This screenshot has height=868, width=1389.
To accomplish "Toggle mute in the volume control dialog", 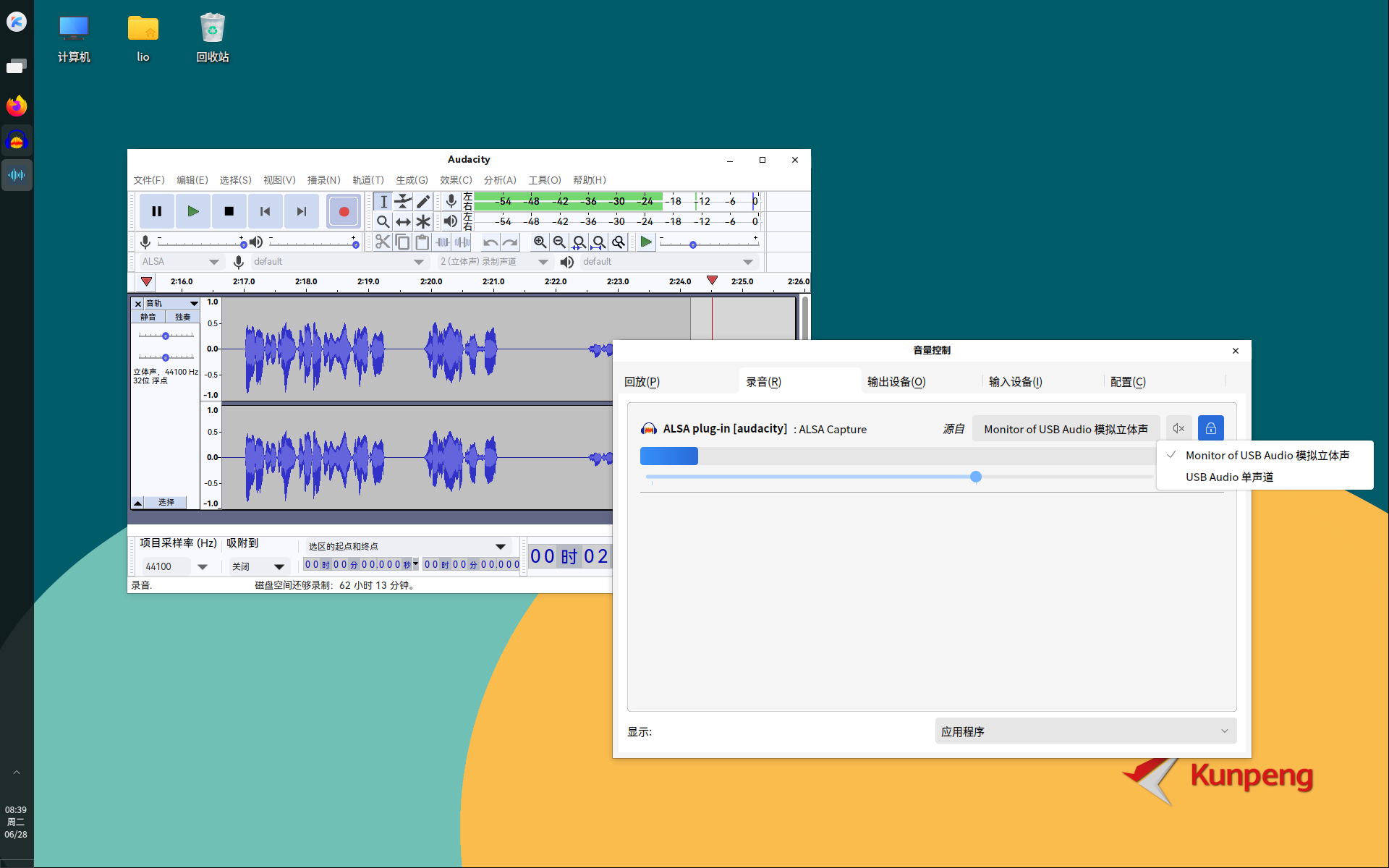I will point(1178,427).
